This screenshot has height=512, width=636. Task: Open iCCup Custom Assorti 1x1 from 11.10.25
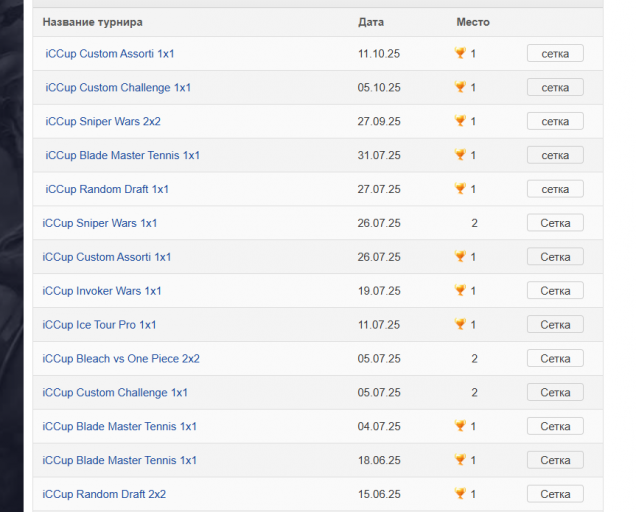[x=110, y=54]
